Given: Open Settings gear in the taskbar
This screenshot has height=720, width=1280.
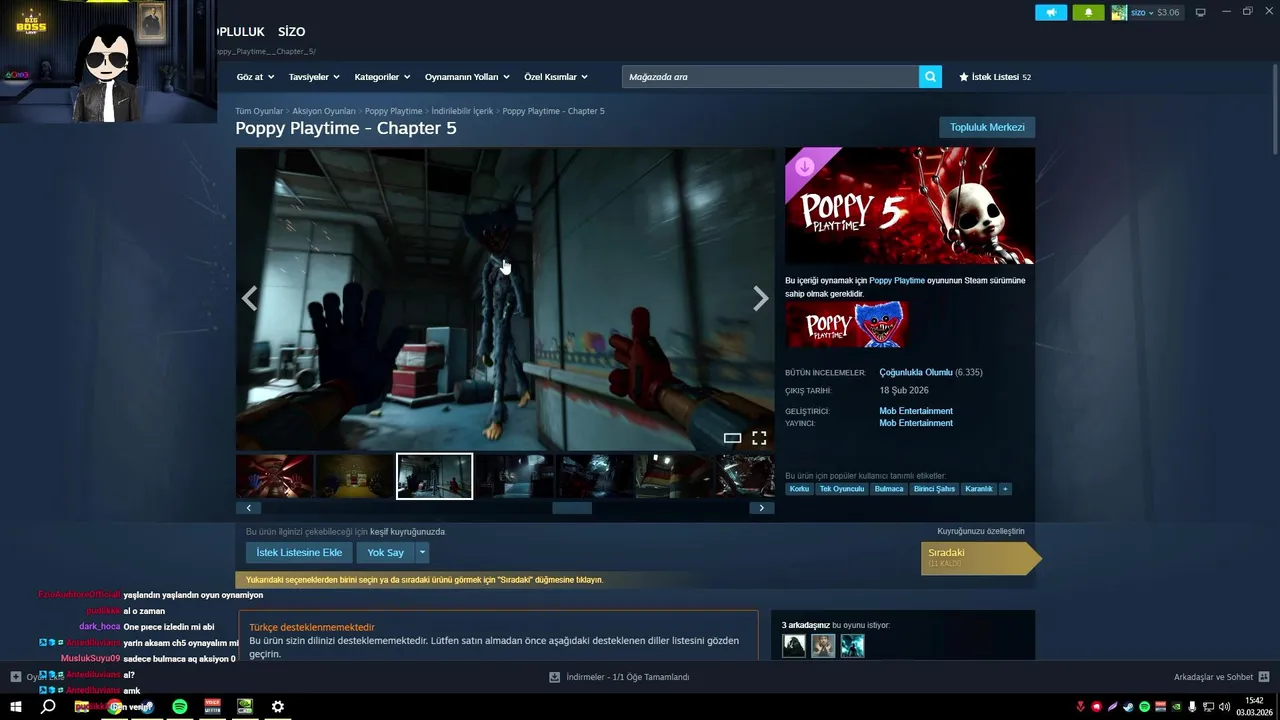Looking at the screenshot, I should coord(278,707).
